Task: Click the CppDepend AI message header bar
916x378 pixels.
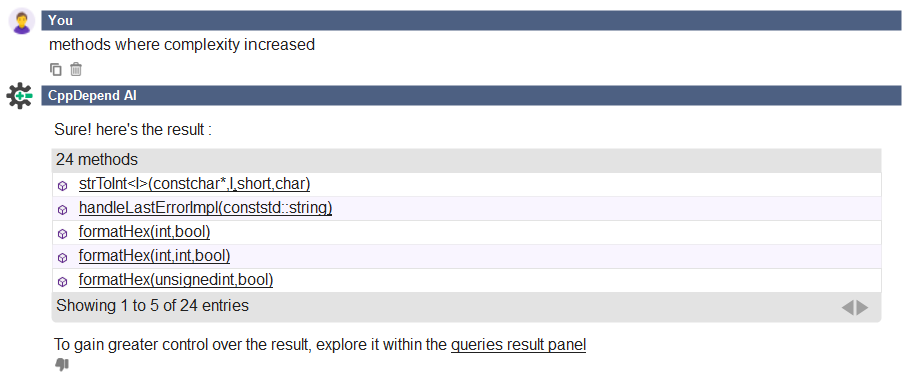Action: click(471, 96)
